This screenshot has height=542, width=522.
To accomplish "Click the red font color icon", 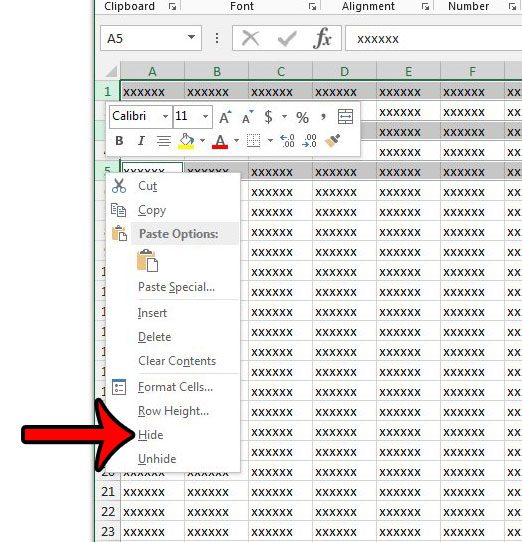I will tap(220, 141).
